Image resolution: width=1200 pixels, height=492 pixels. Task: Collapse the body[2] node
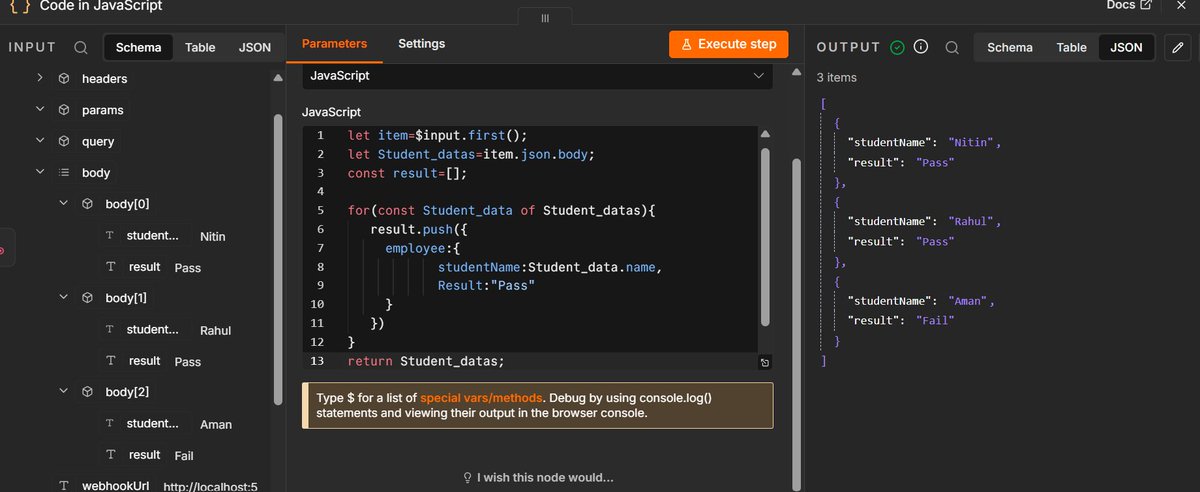[x=63, y=392]
